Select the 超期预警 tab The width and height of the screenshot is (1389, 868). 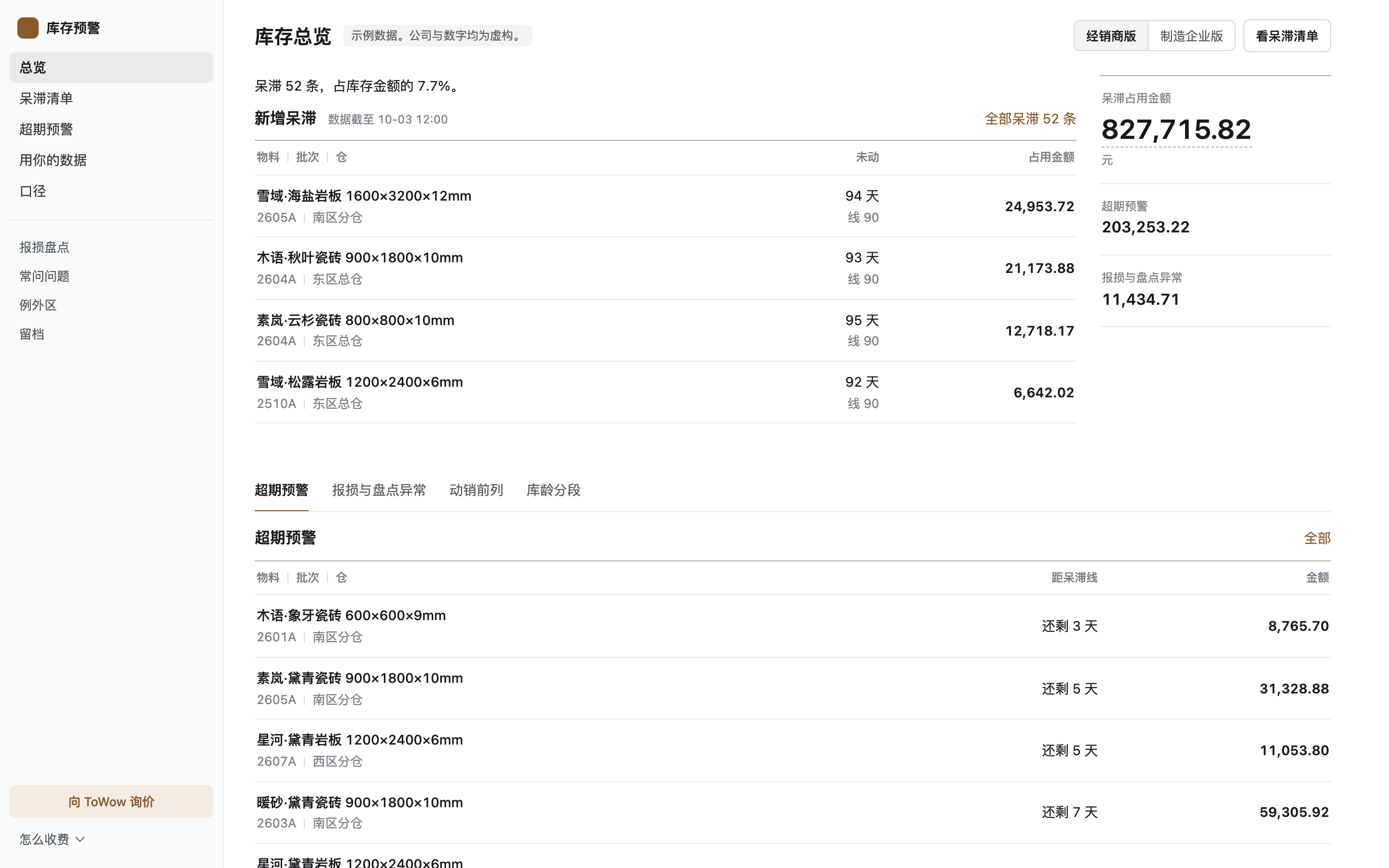(x=281, y=490)
